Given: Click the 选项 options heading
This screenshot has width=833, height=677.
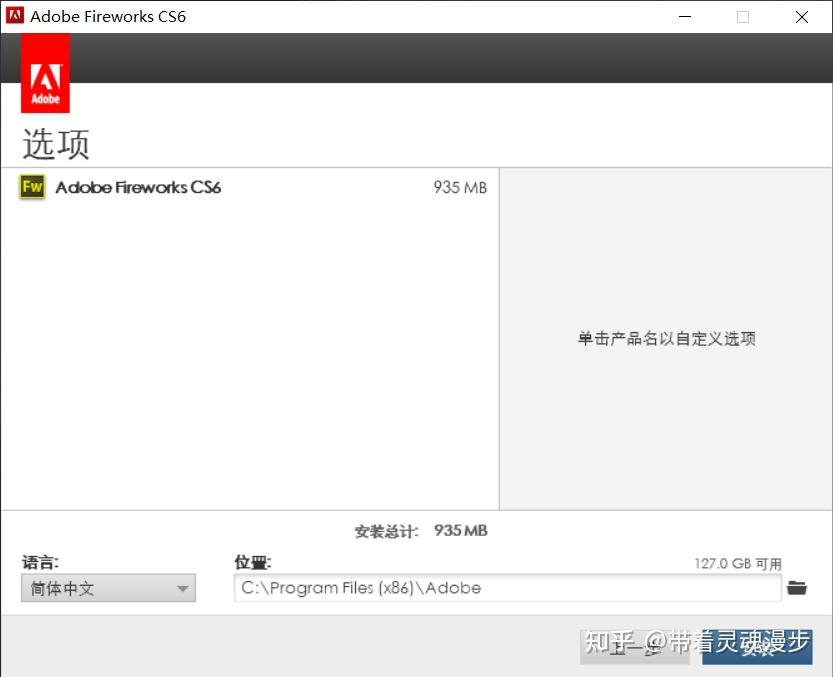Looking at the screenshot, I should point(54,143).
